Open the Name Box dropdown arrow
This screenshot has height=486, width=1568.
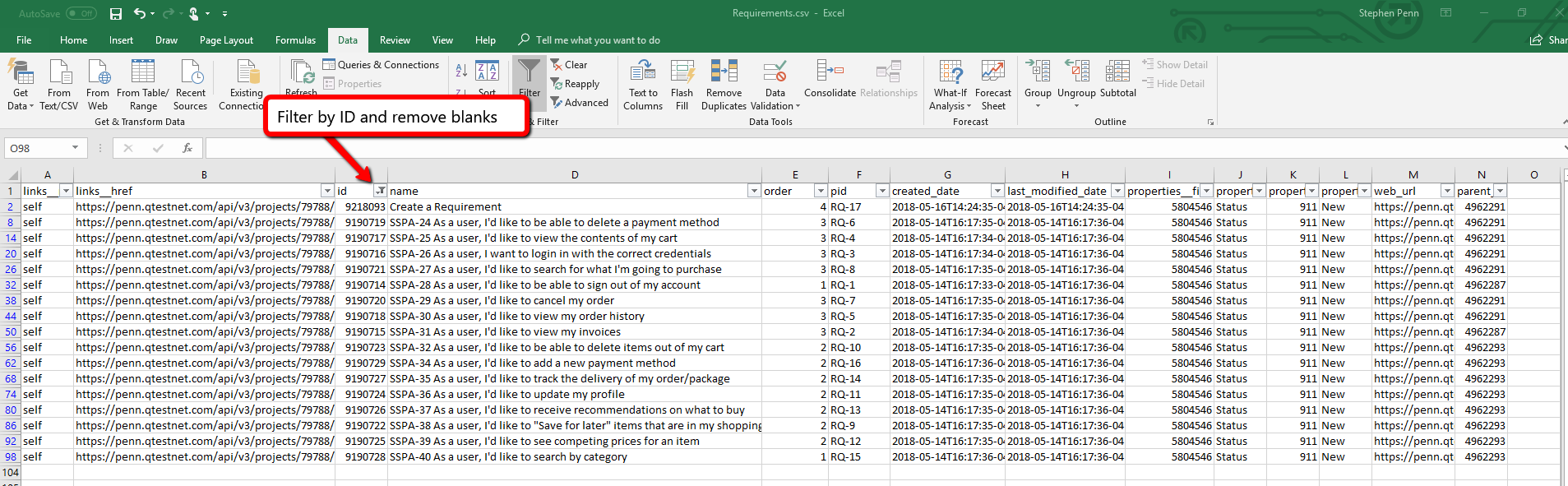click(75, 148)
